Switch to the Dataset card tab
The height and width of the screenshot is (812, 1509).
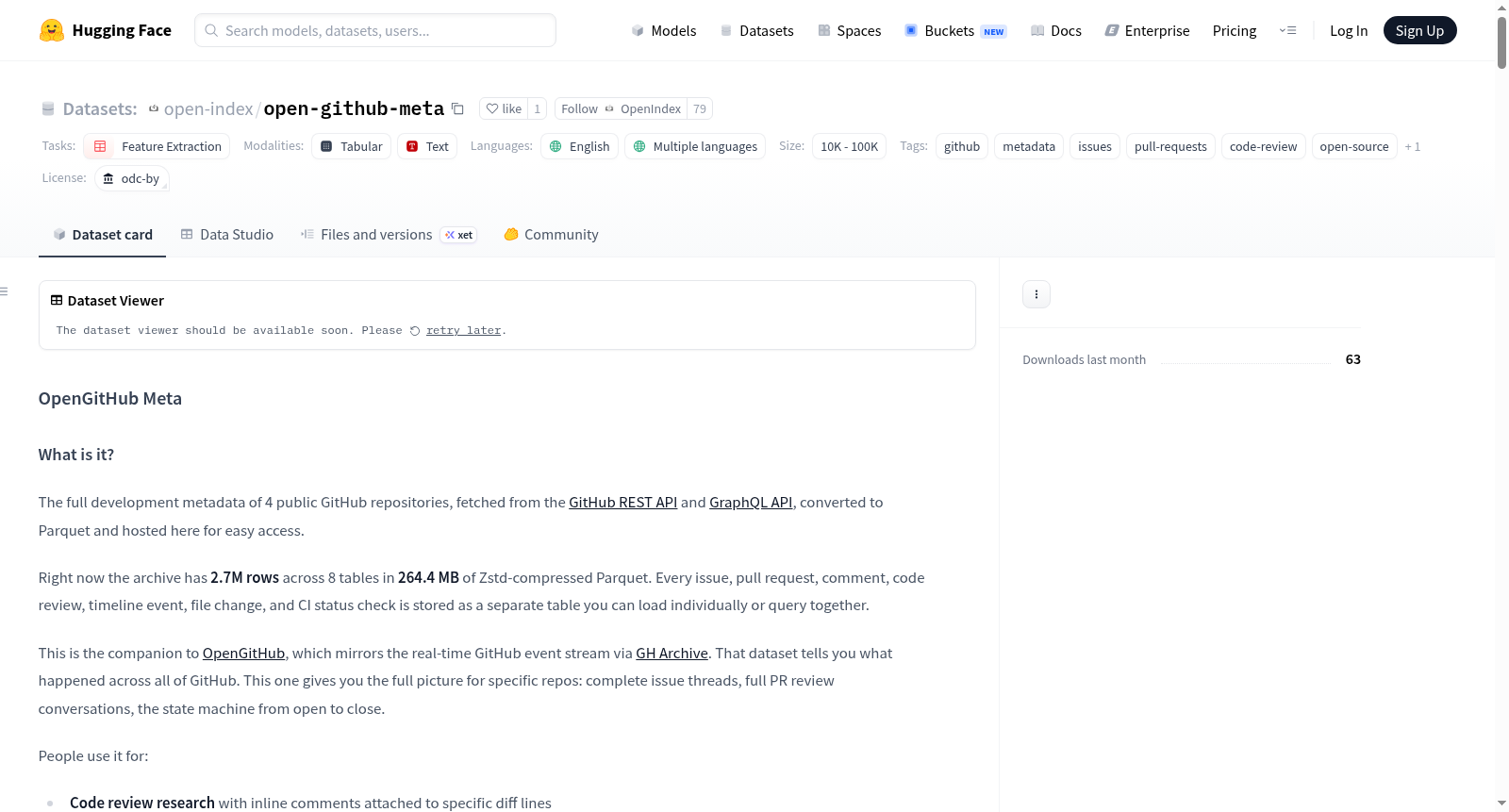click(x=102, y=235)
